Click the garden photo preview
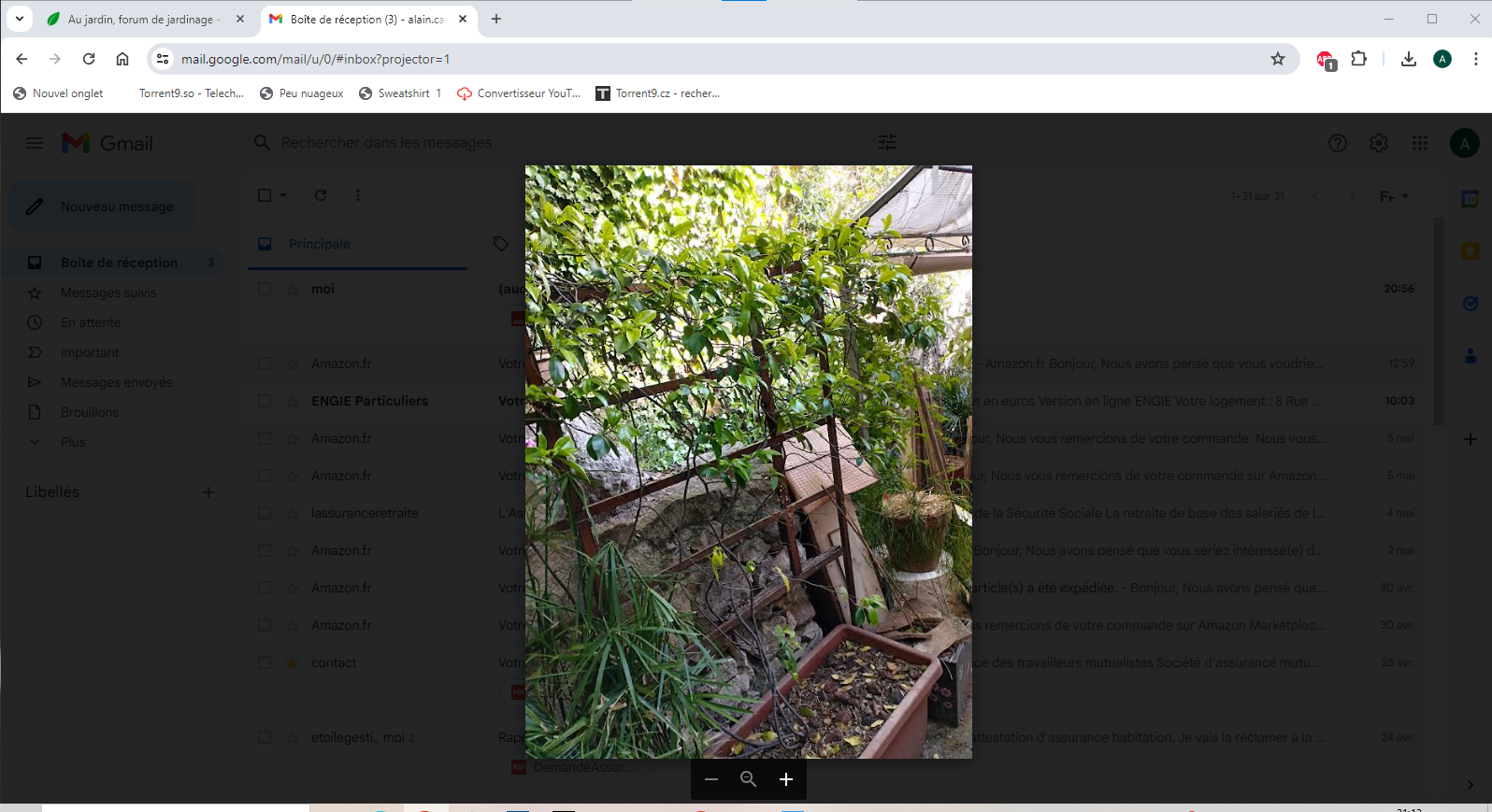This screenshot has height=812, width=1492. 748,462
